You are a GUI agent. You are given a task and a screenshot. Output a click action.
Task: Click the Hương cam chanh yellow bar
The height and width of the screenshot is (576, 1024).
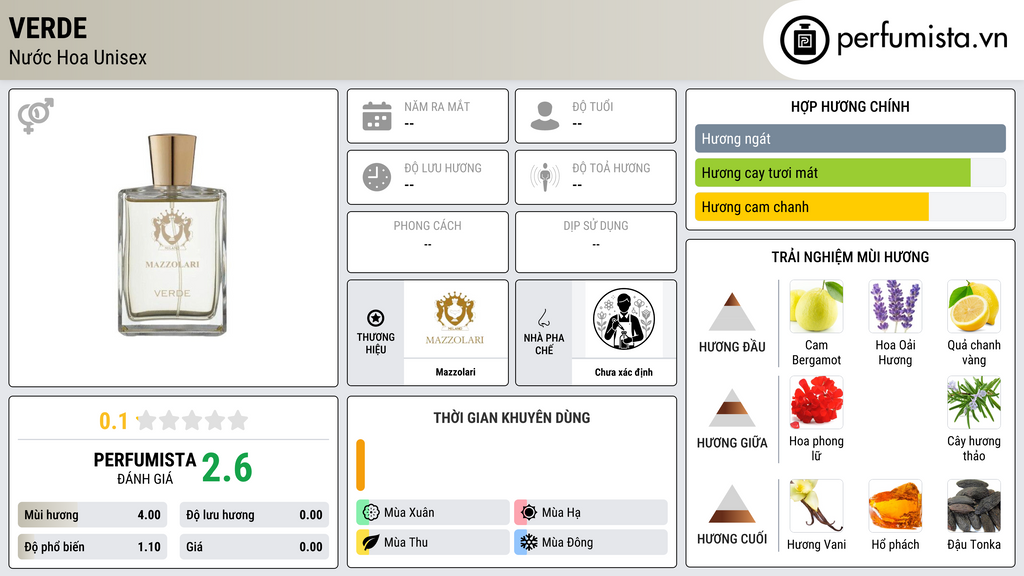click(x=812, y=207)
